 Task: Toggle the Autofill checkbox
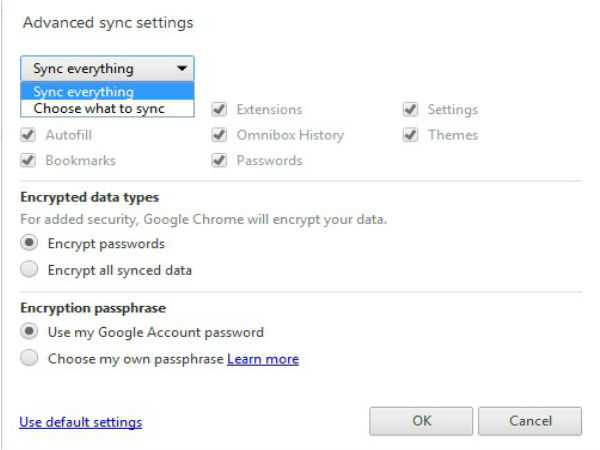(28, 135)
